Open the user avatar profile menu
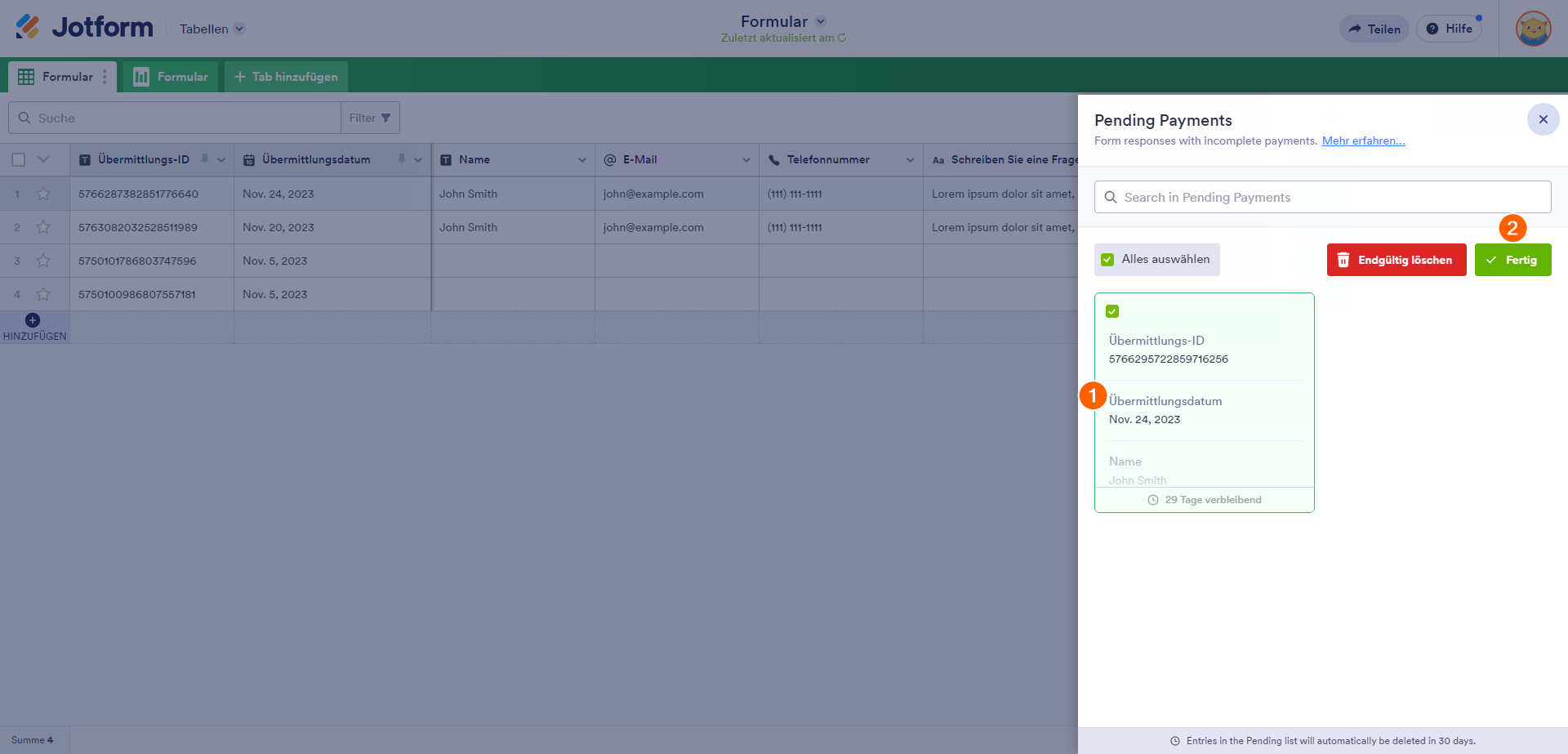The image size is (1568, 754). (x=1533, y=29)
